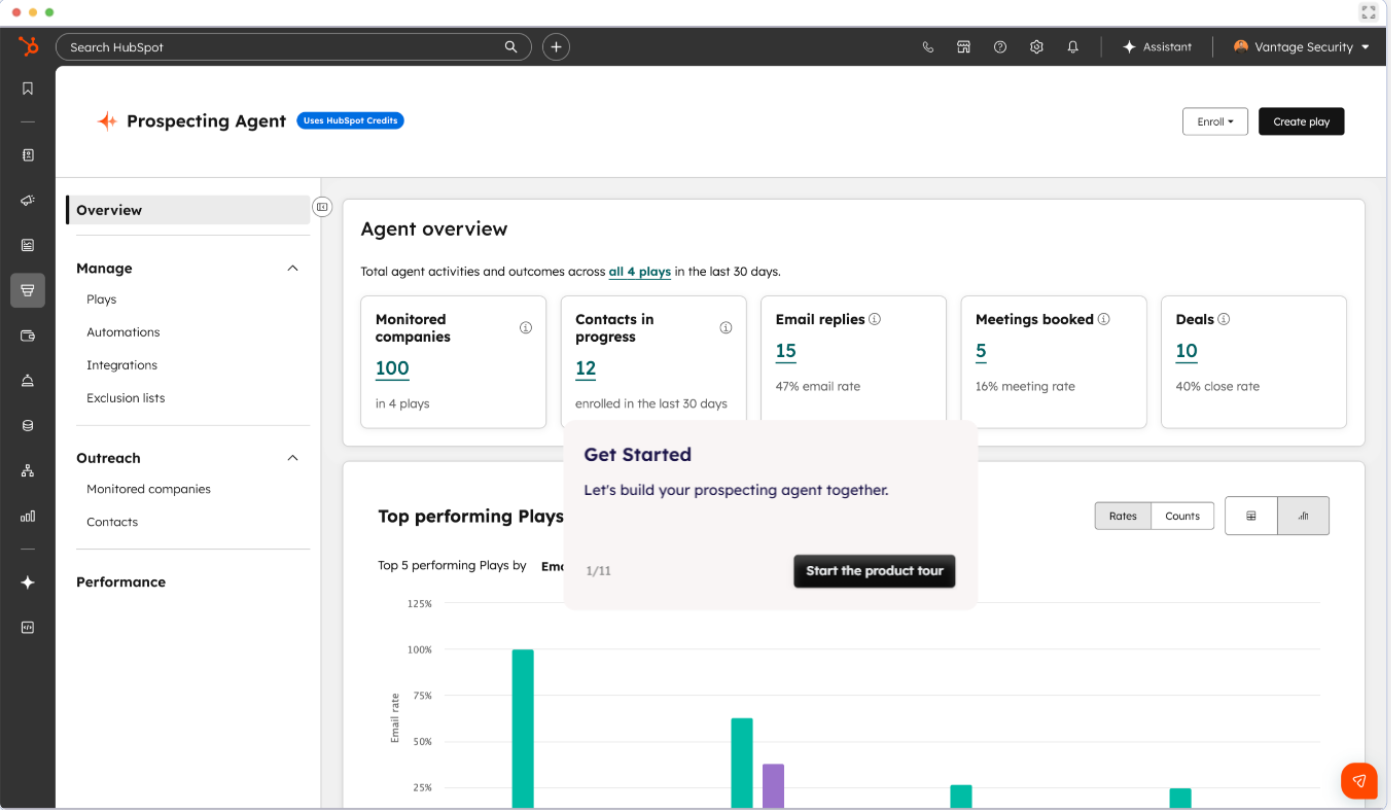Collapse the left navigation panel icon
The image size is (1391, 810).
[322, 207]
